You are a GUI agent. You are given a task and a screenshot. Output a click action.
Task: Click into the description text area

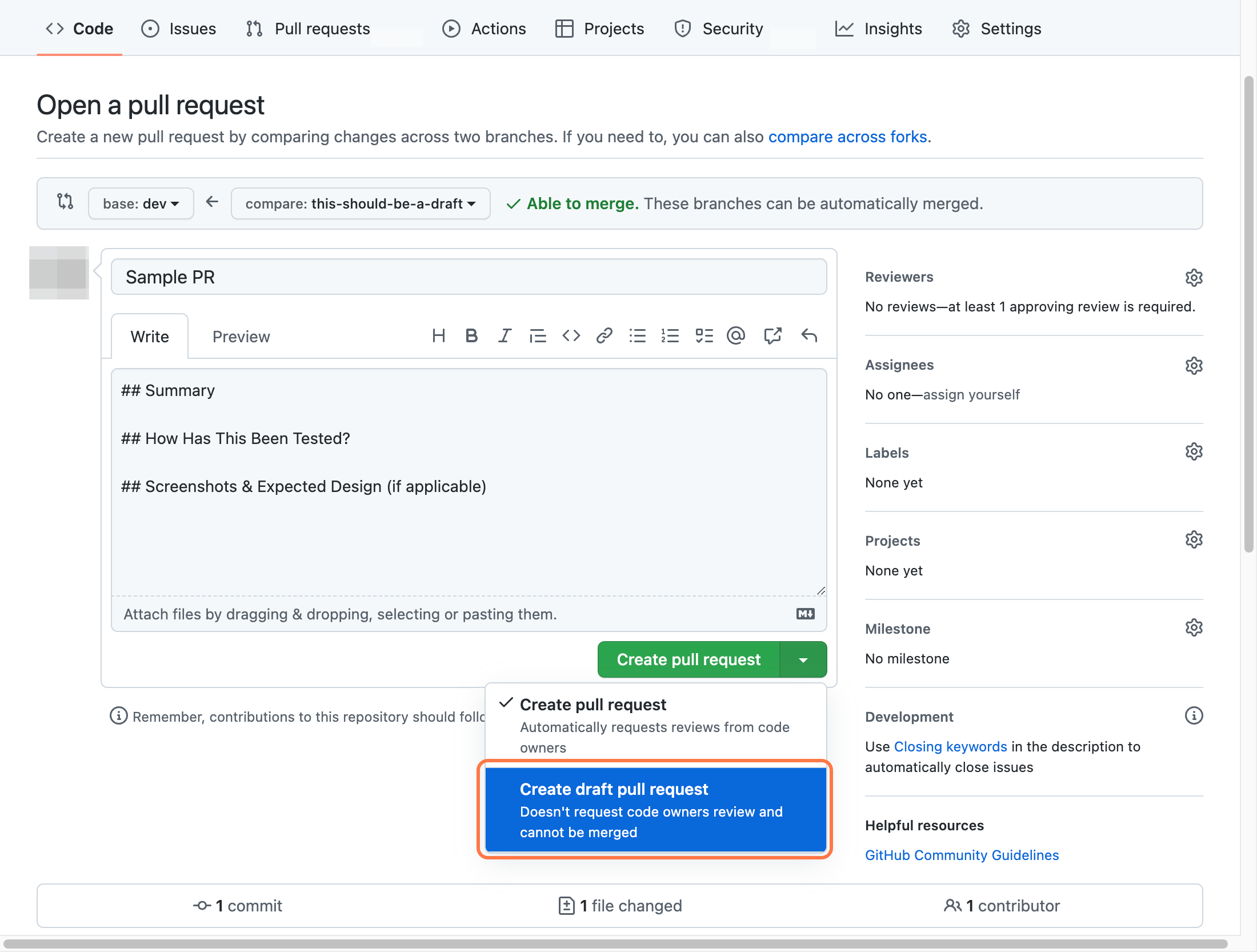click(x=469, y=483)
